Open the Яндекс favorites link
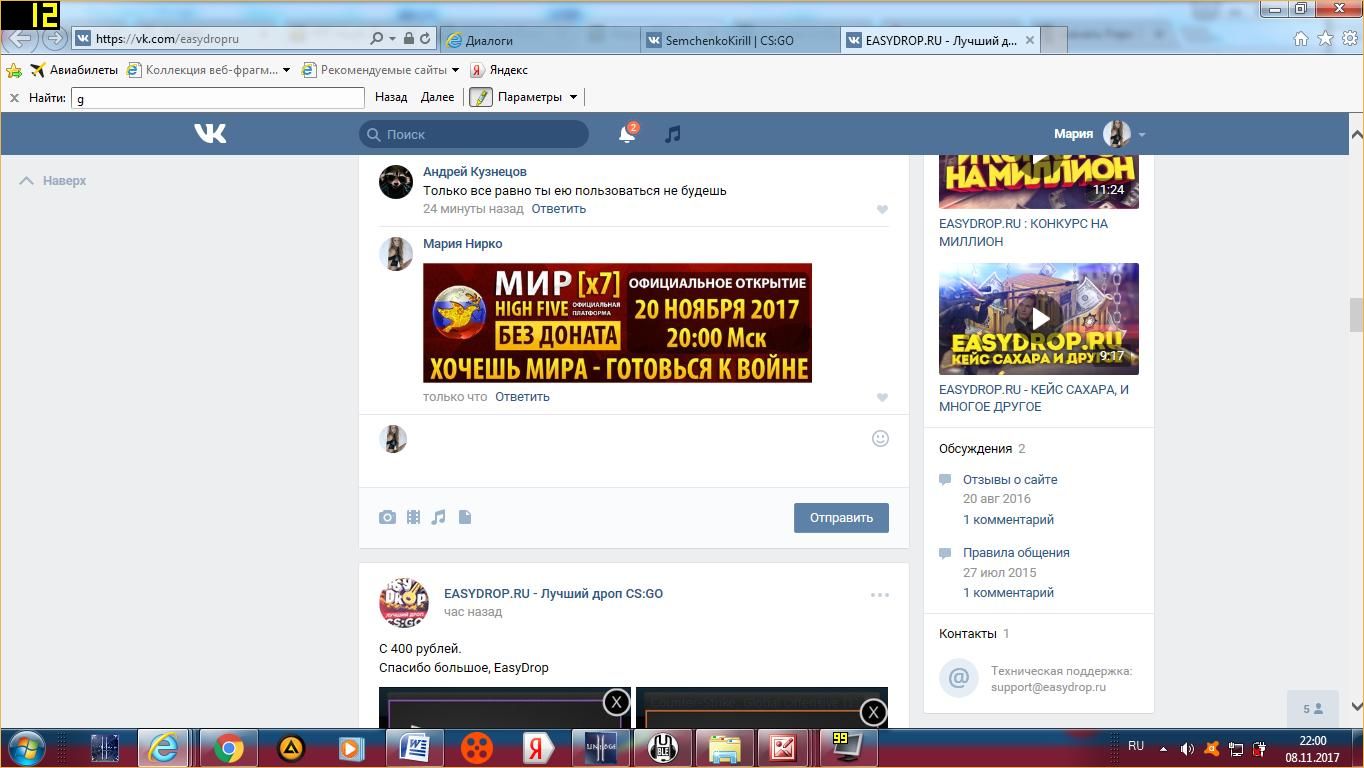Screen dimensions: 1364x768 [x=499, y=70]
